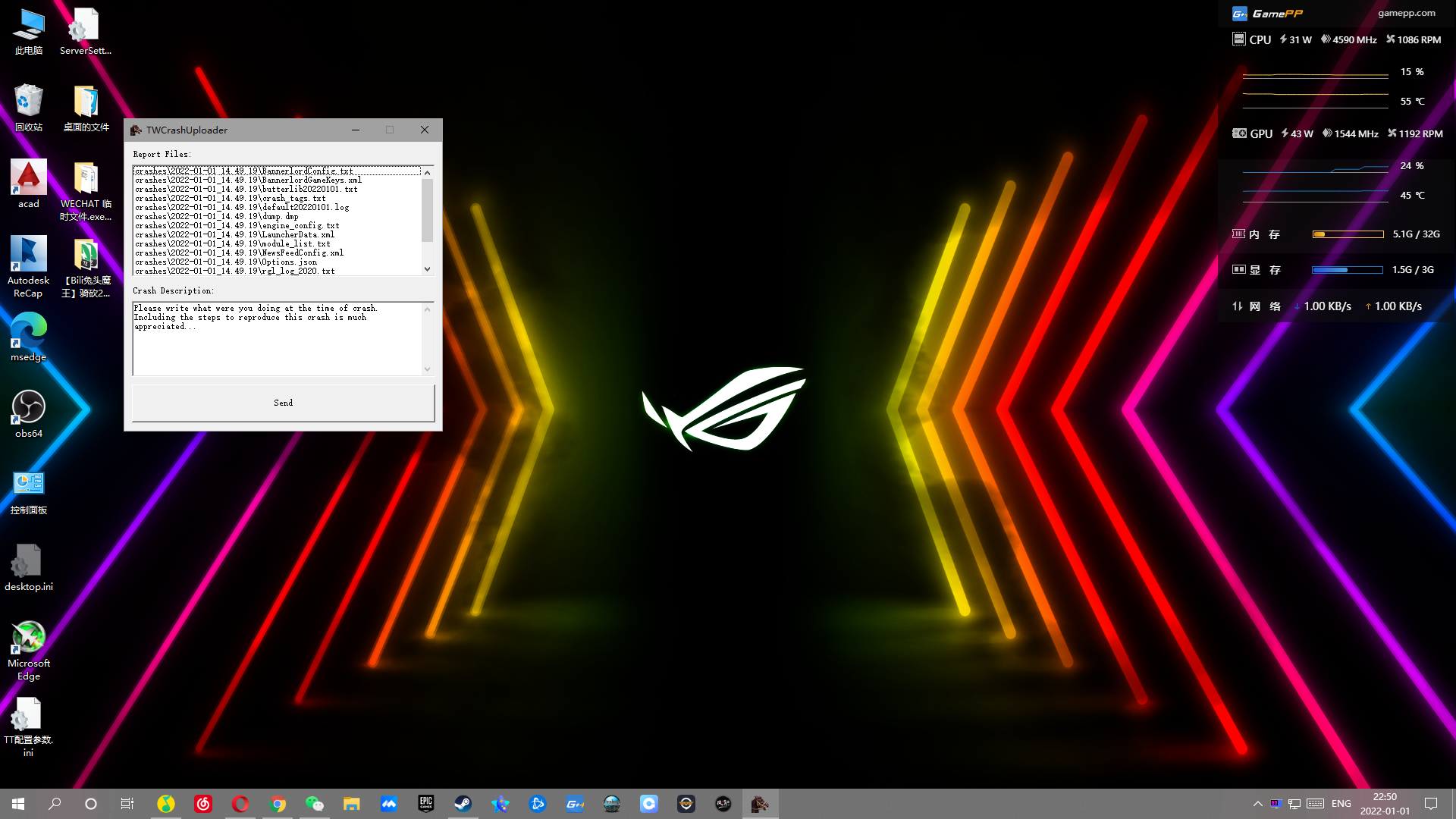Click inside the Crash Description text box
Viewport: 1456px width, 819px height.
point(277,338)
